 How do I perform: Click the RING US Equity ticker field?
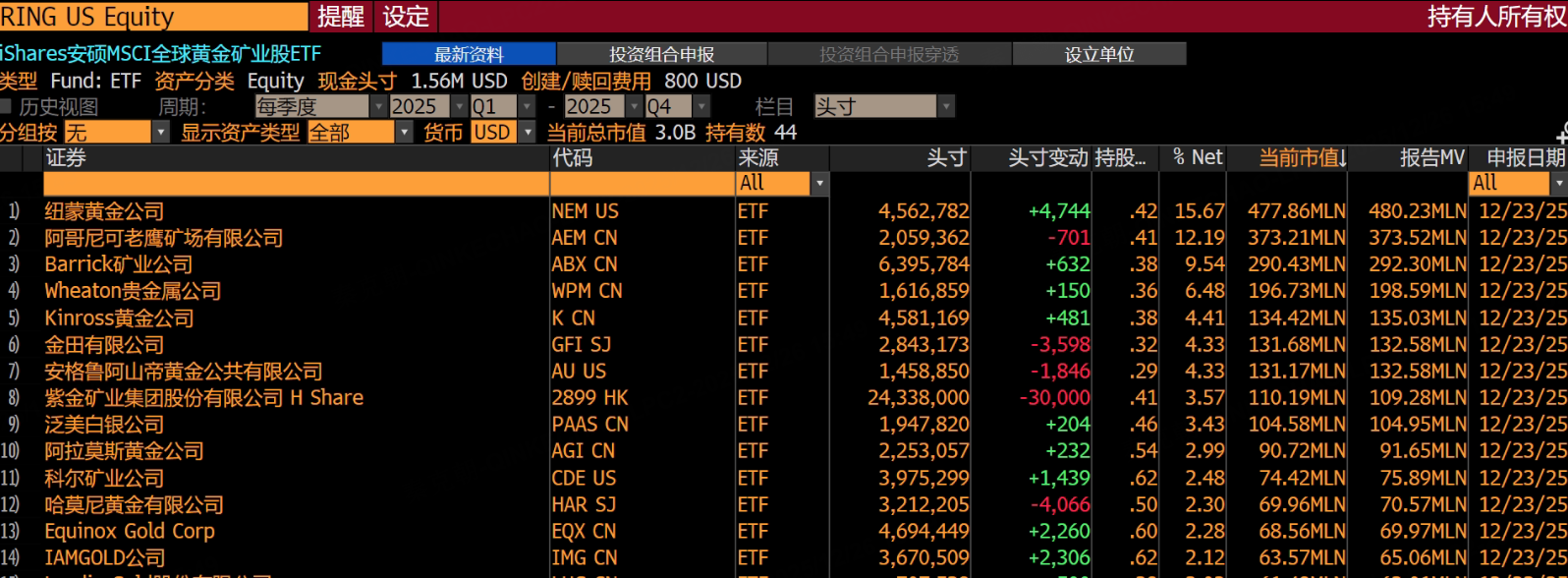(153, 17)
